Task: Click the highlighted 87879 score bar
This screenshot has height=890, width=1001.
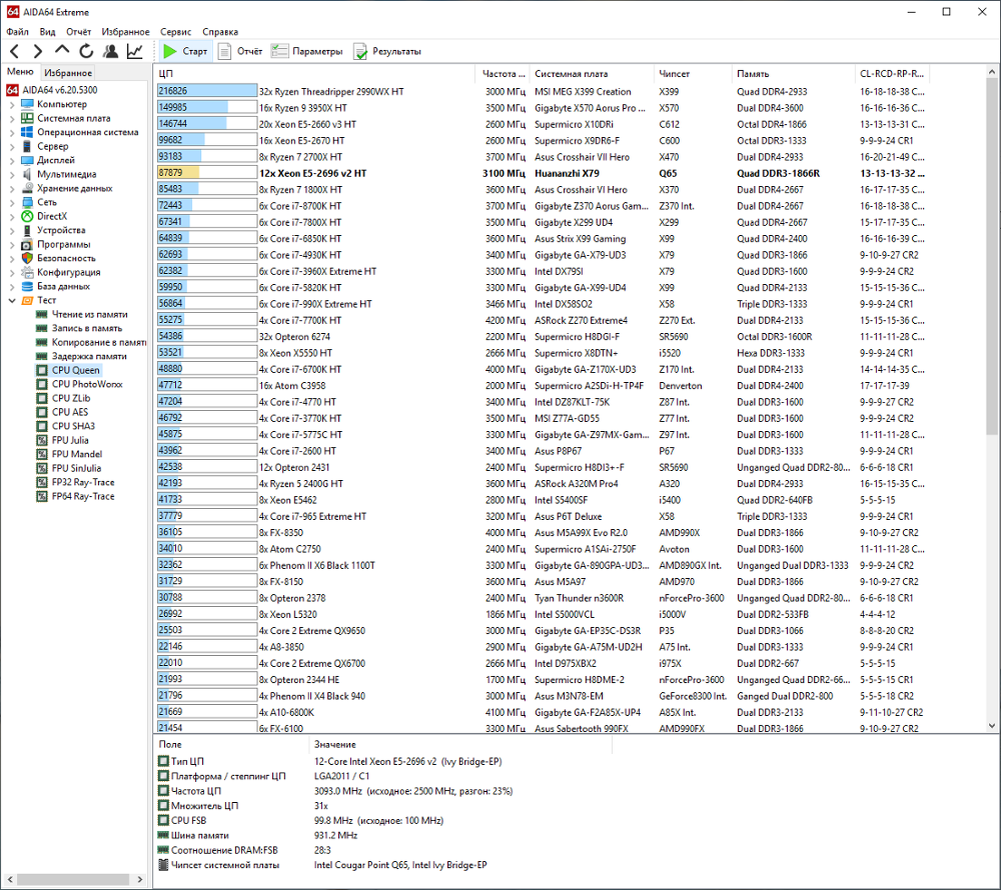Action: [207, 173]
